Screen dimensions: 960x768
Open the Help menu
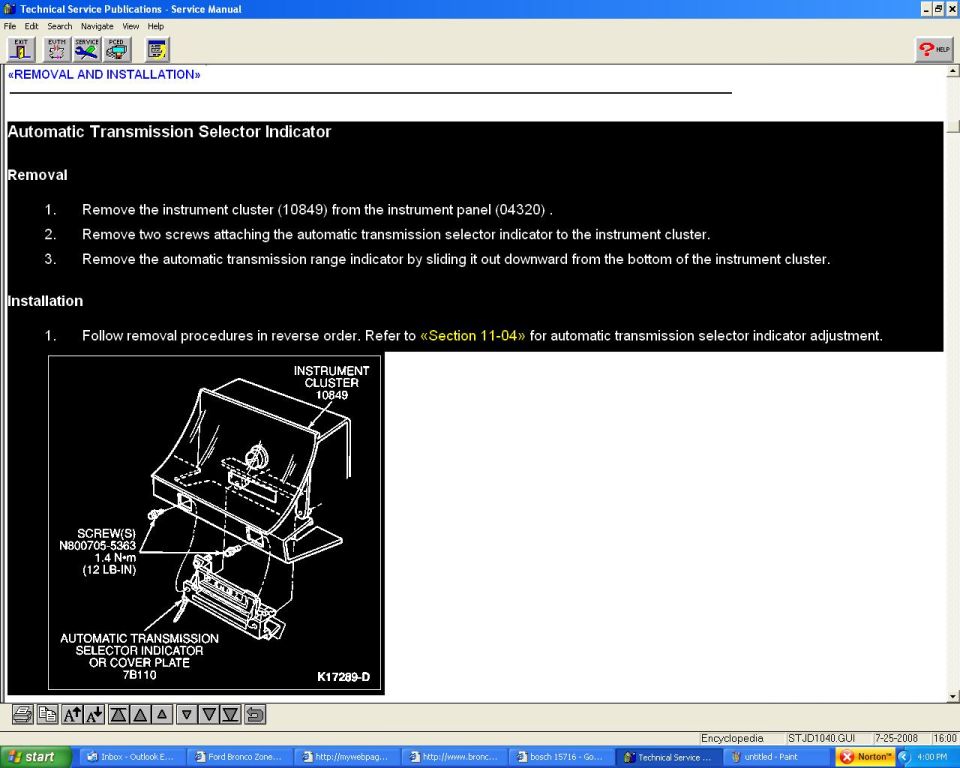click(156, 26)
